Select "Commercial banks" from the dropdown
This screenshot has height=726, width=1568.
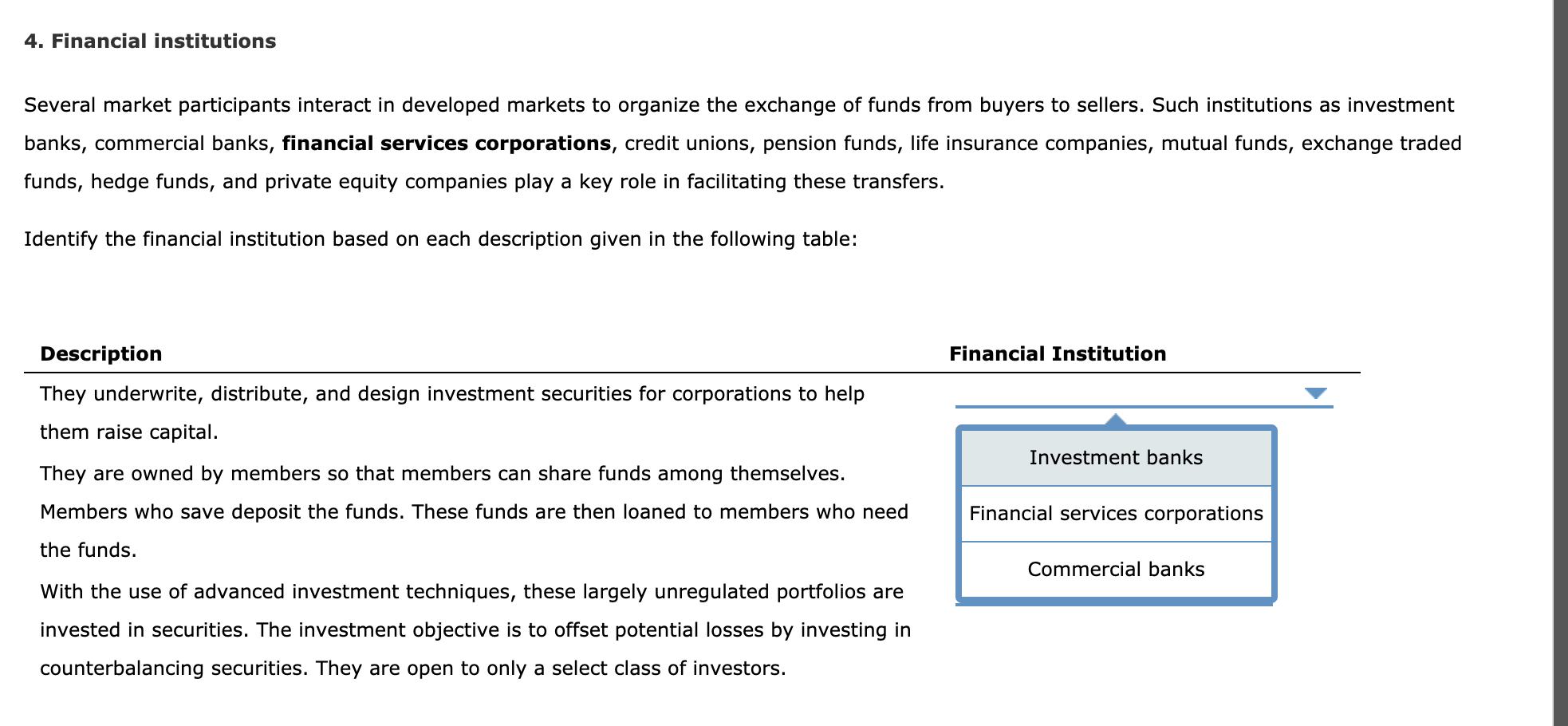1115,569
